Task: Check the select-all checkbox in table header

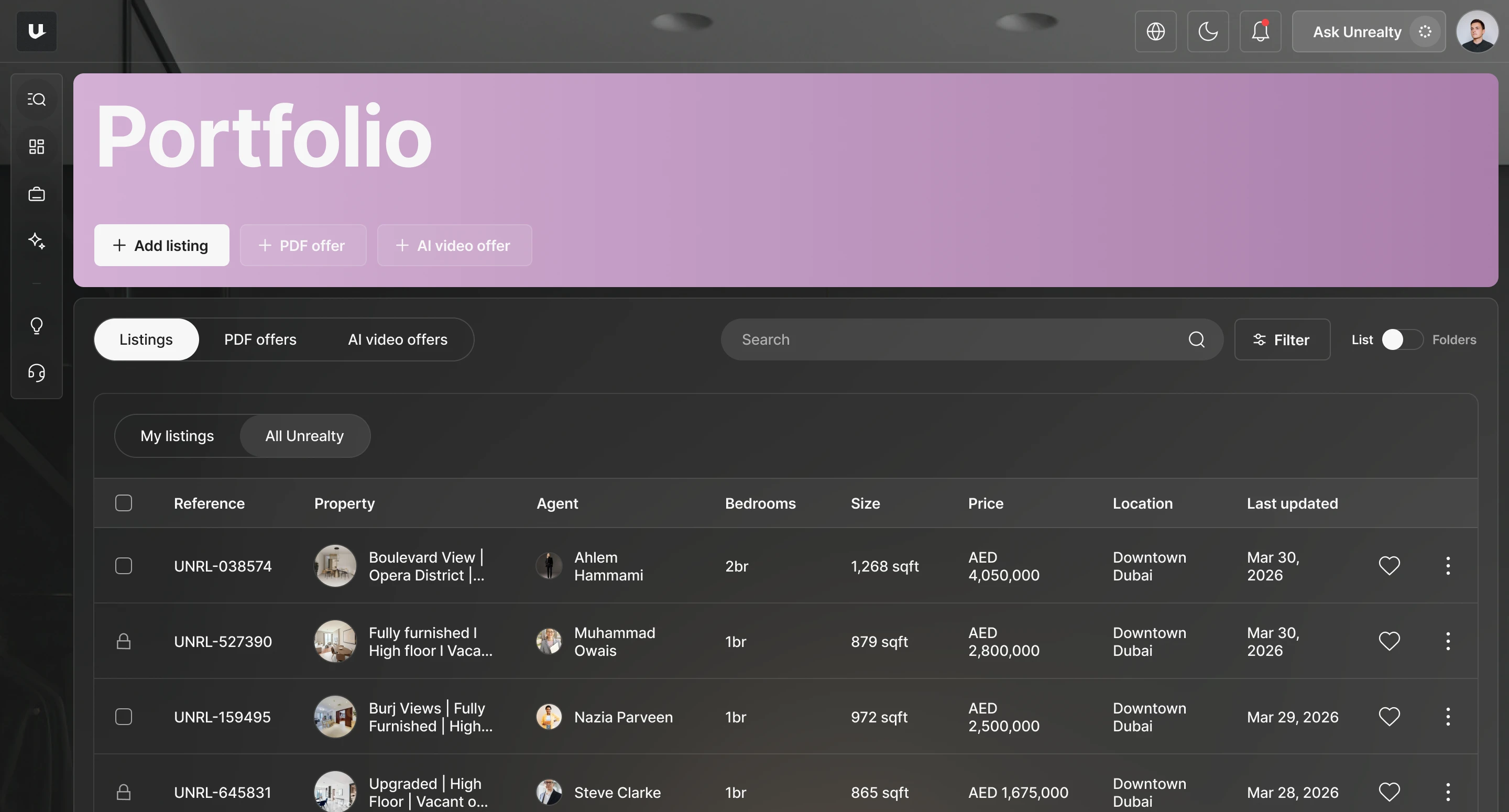Action: point(124,503)
